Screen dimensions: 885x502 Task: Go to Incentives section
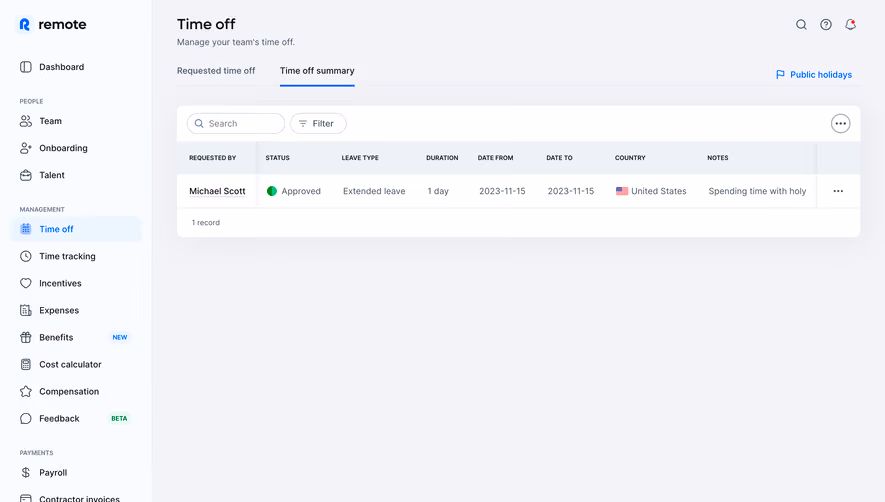click(60, 283)
